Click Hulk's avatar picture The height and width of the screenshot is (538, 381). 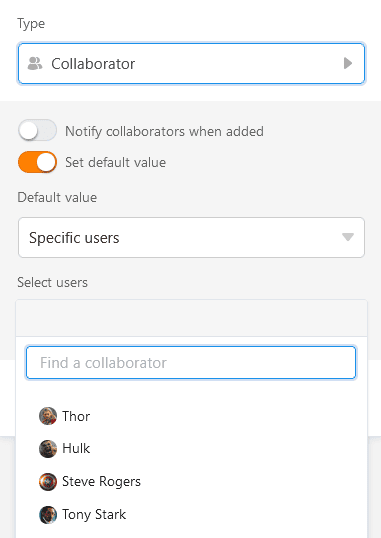click(48, 449)
